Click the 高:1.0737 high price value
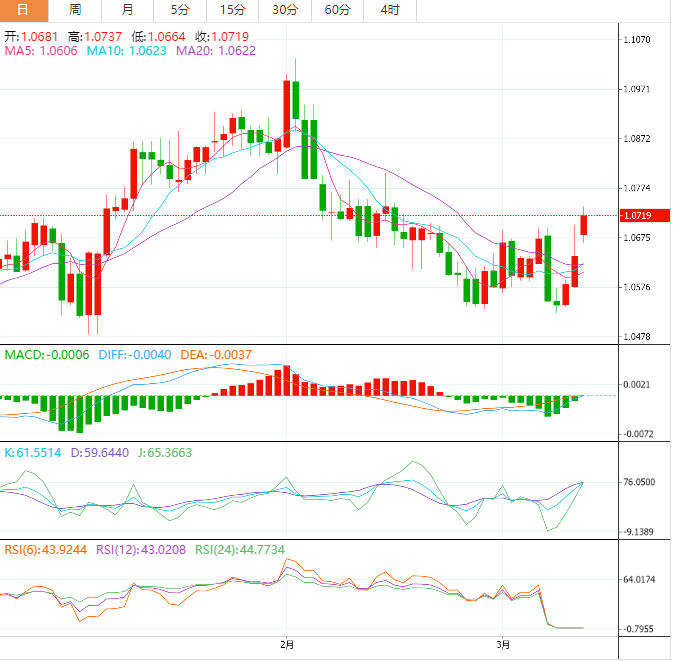 pos(95,37)
